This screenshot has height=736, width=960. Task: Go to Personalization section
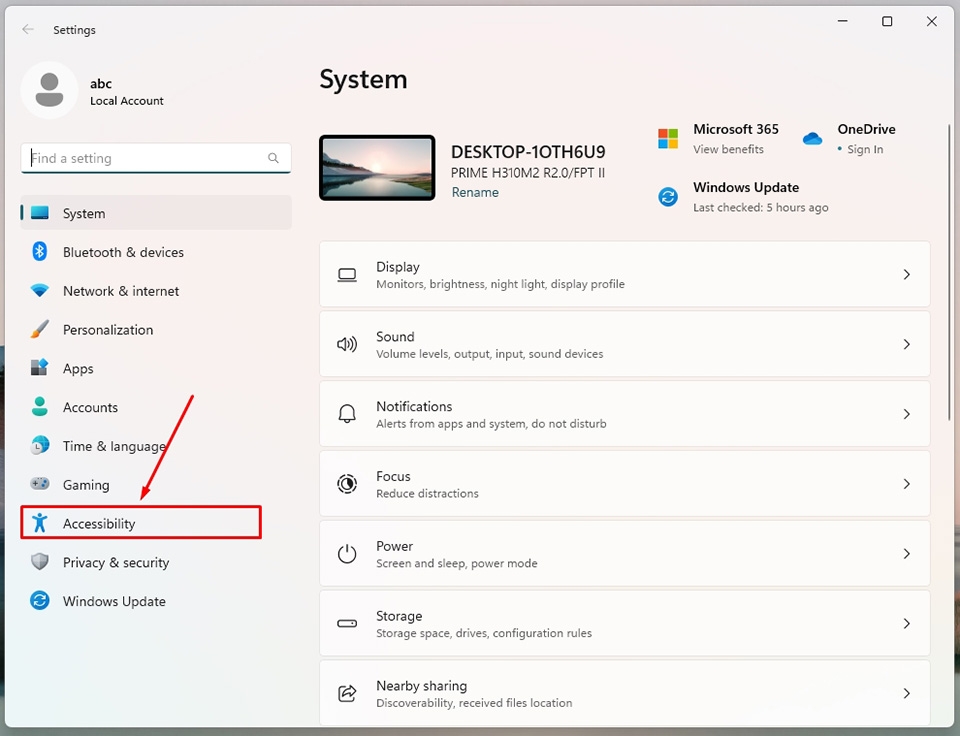[x=156, y=329]
